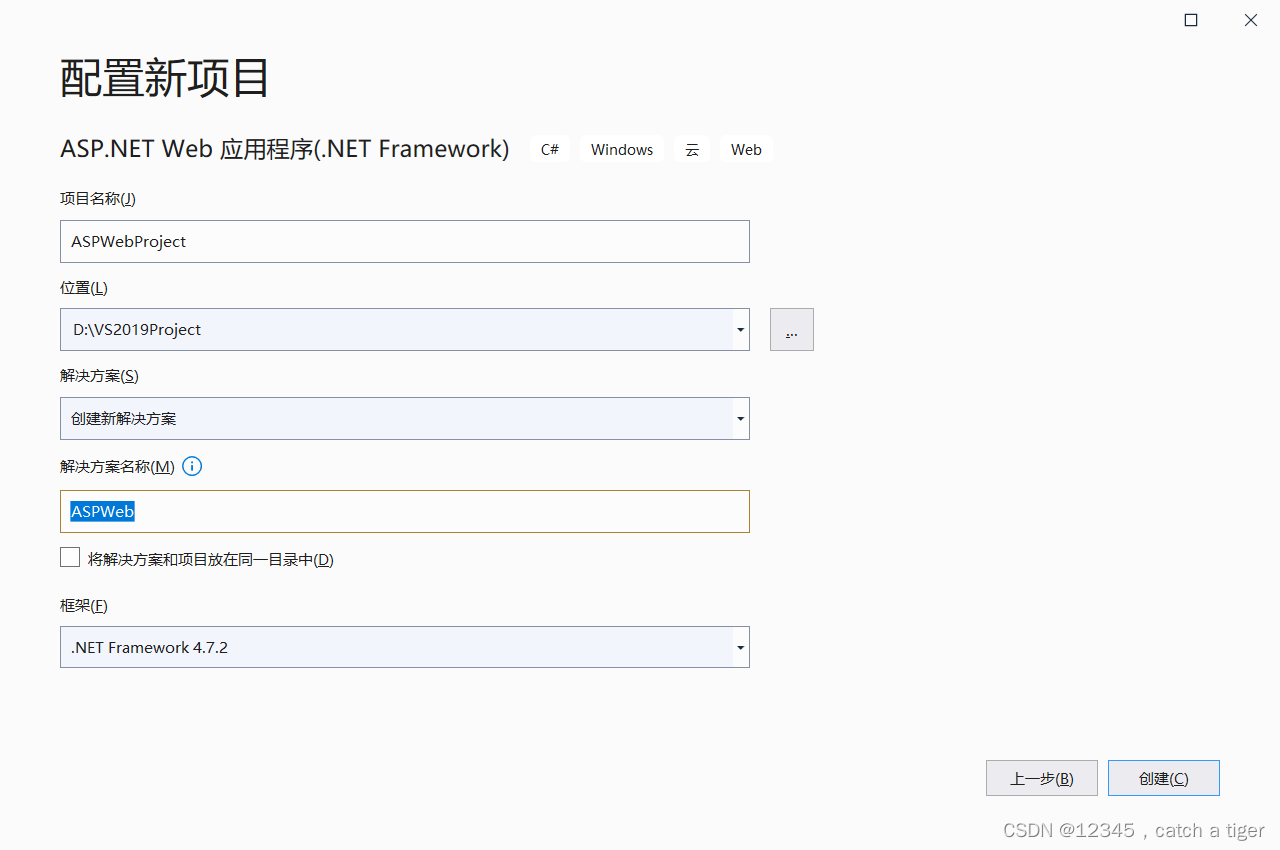Click the maximize window icon

[x=1190, y=19]
